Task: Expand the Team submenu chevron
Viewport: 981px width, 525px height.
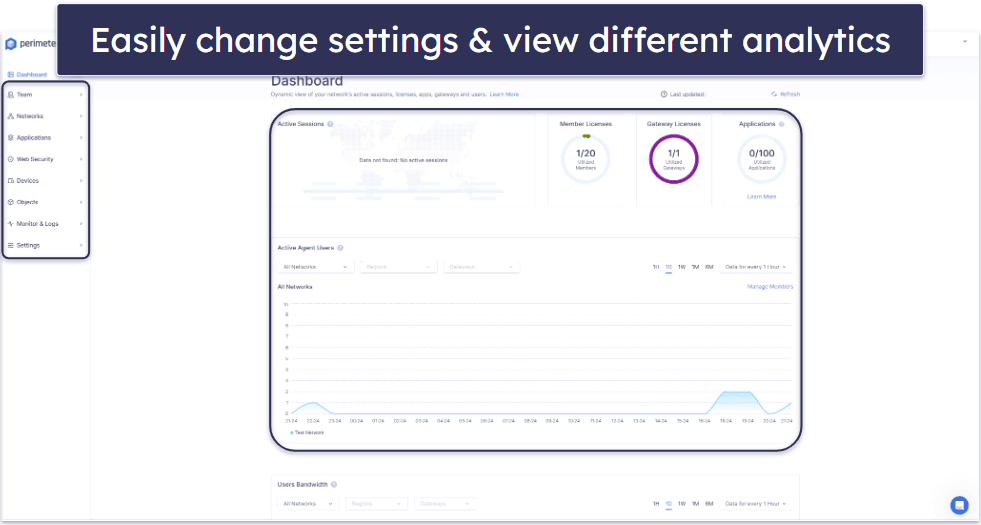Action: pos(81,94)
